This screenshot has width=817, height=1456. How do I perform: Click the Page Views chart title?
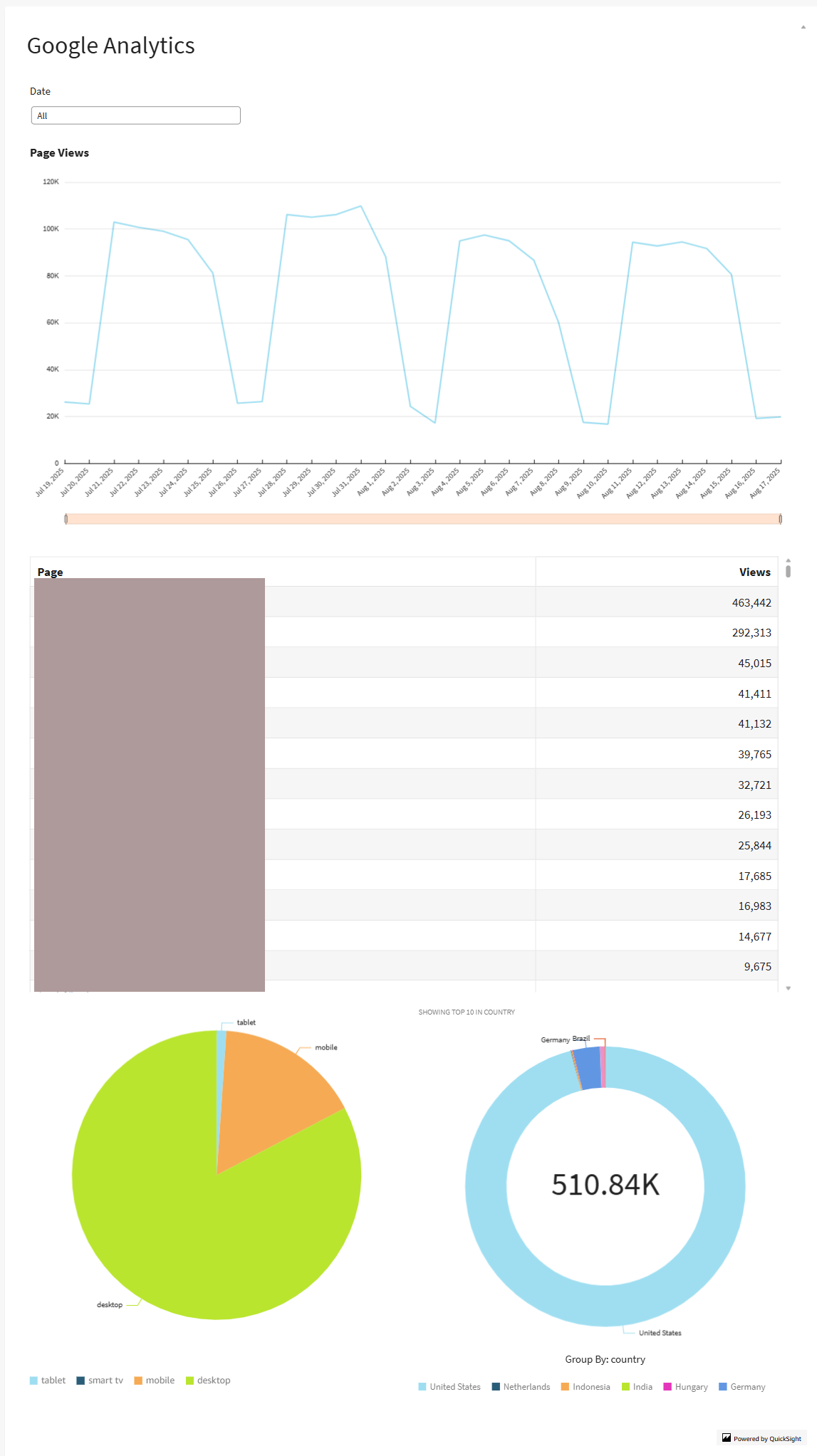coord(59,153)
